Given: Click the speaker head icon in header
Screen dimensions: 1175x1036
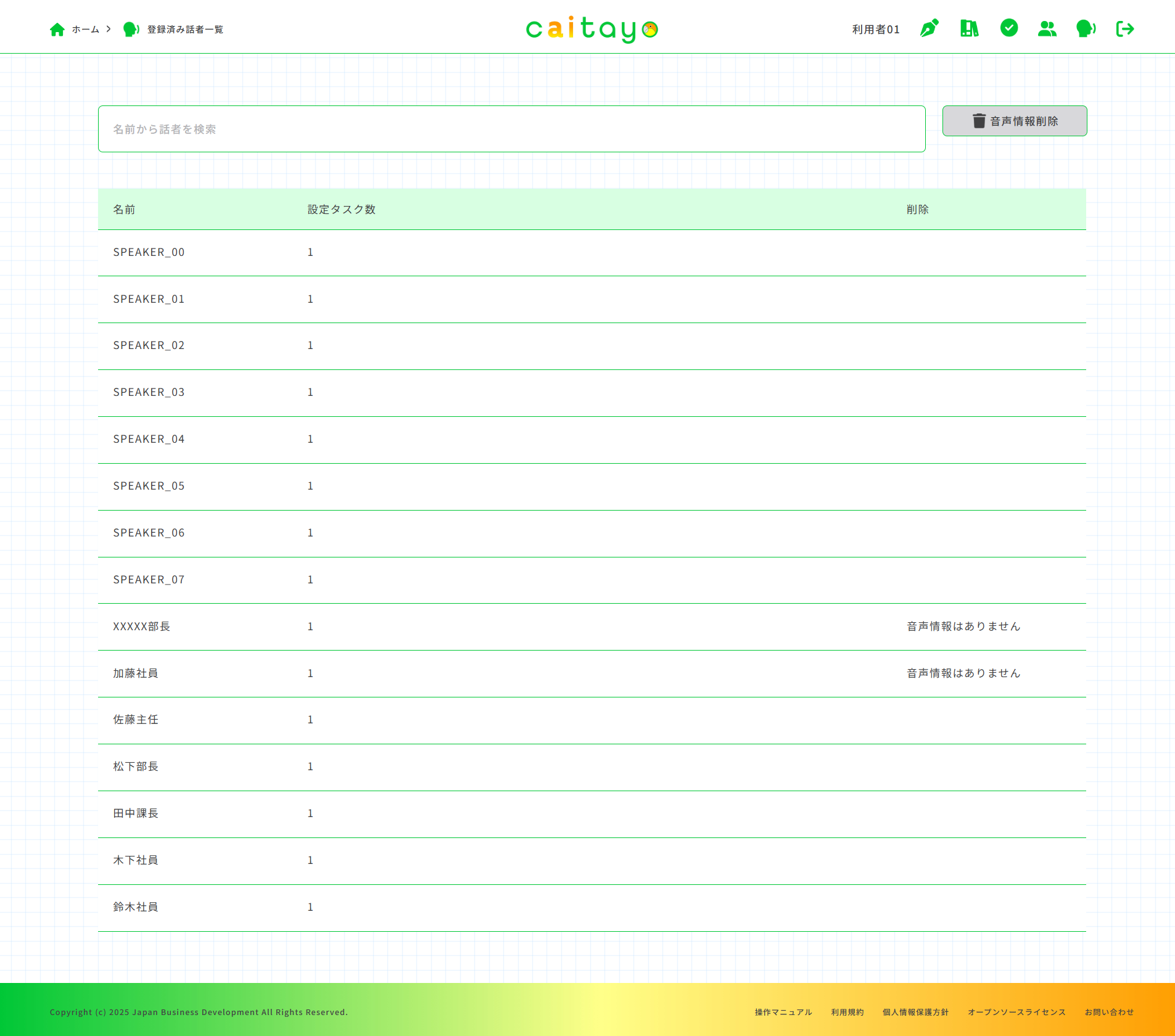Looking at the screenshot, I should [x=1086, y=28].
